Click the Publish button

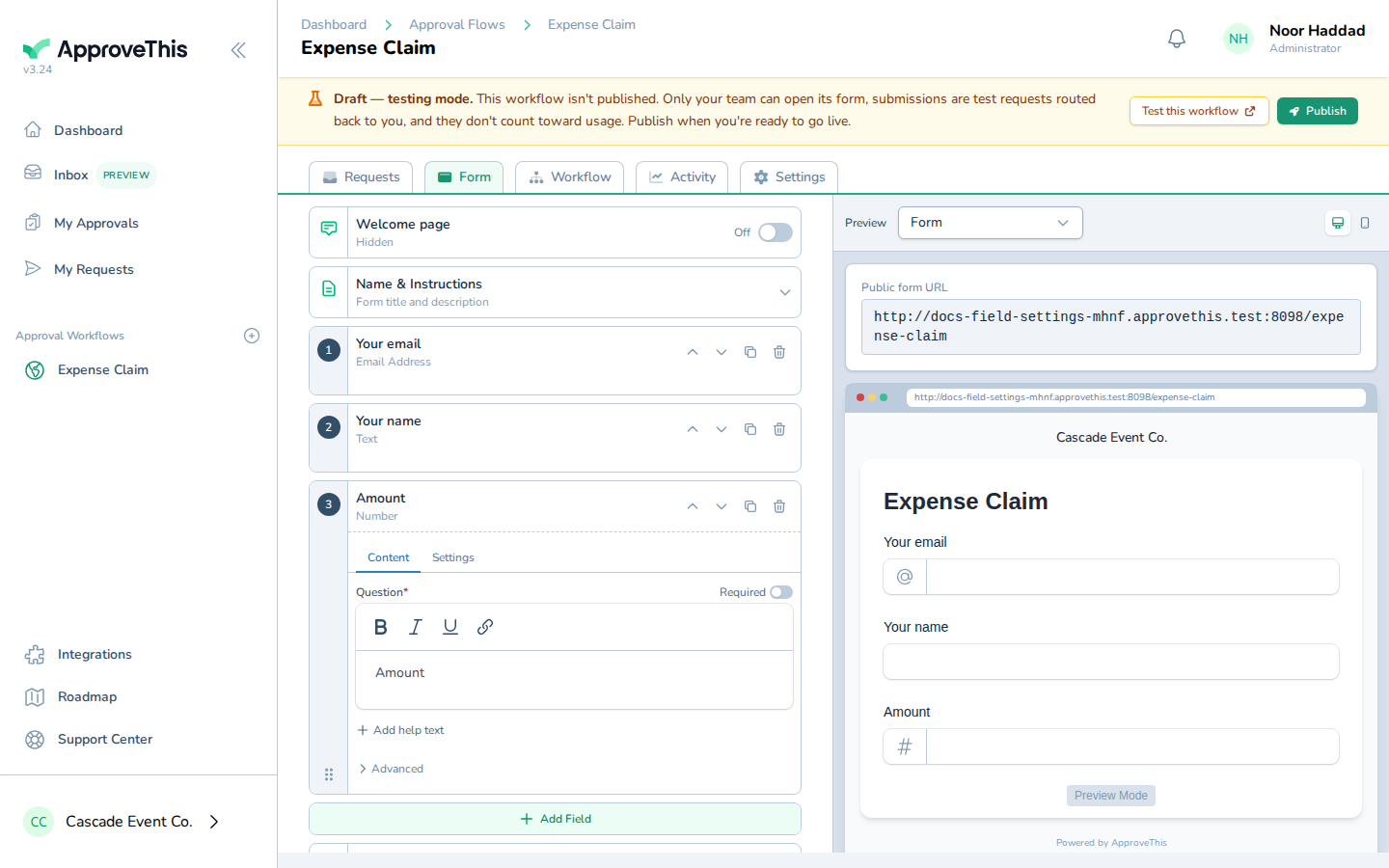point(1318,111)
